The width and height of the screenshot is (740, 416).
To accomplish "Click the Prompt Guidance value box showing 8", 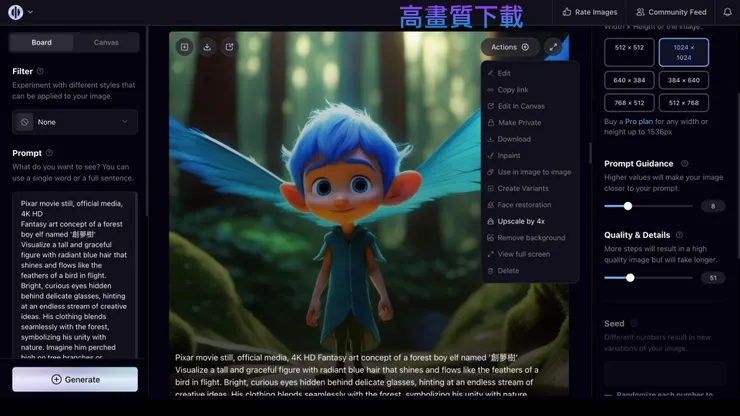I will [x=713, y=206].
